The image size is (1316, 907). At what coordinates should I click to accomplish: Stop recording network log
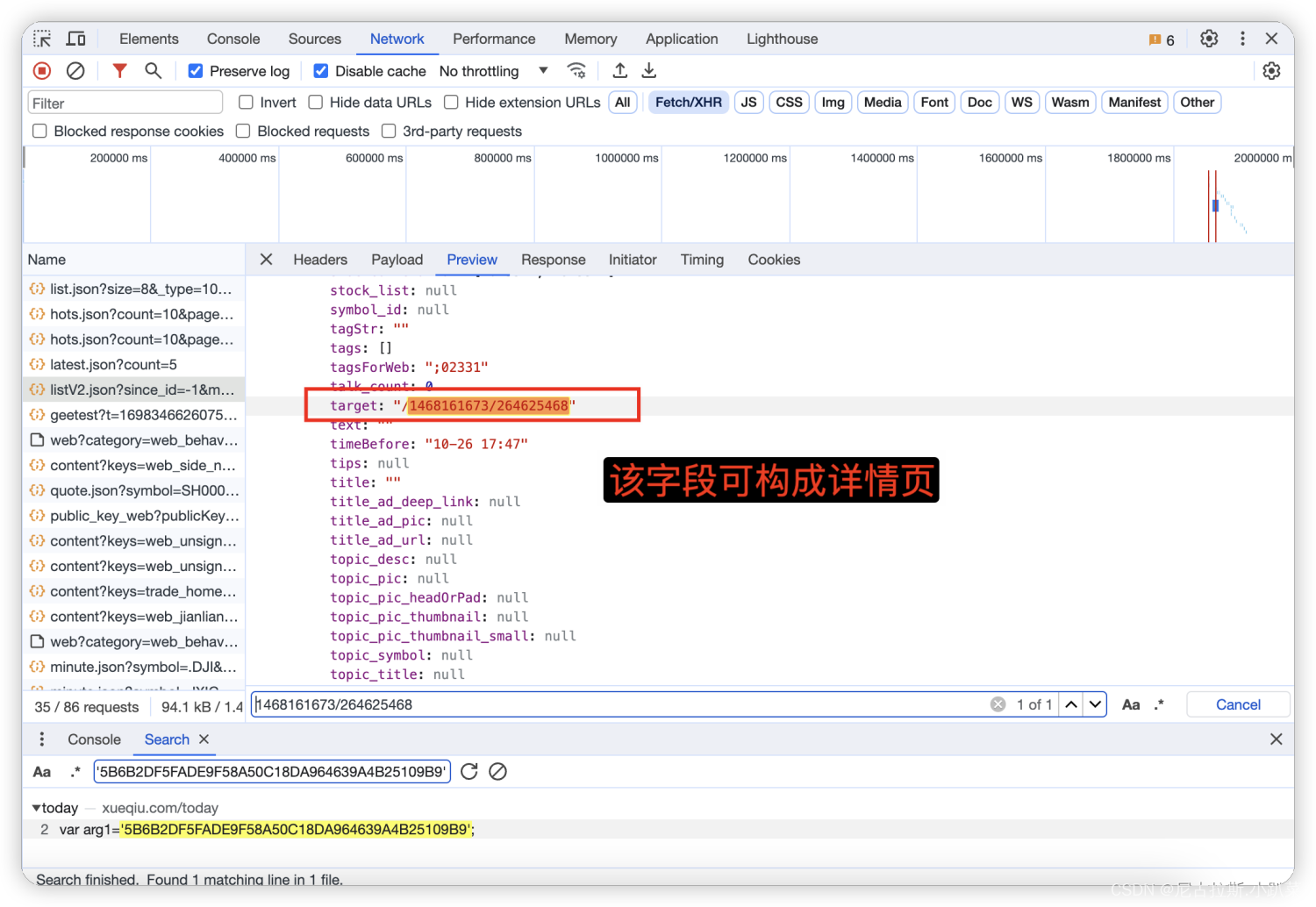click(42, 71)
